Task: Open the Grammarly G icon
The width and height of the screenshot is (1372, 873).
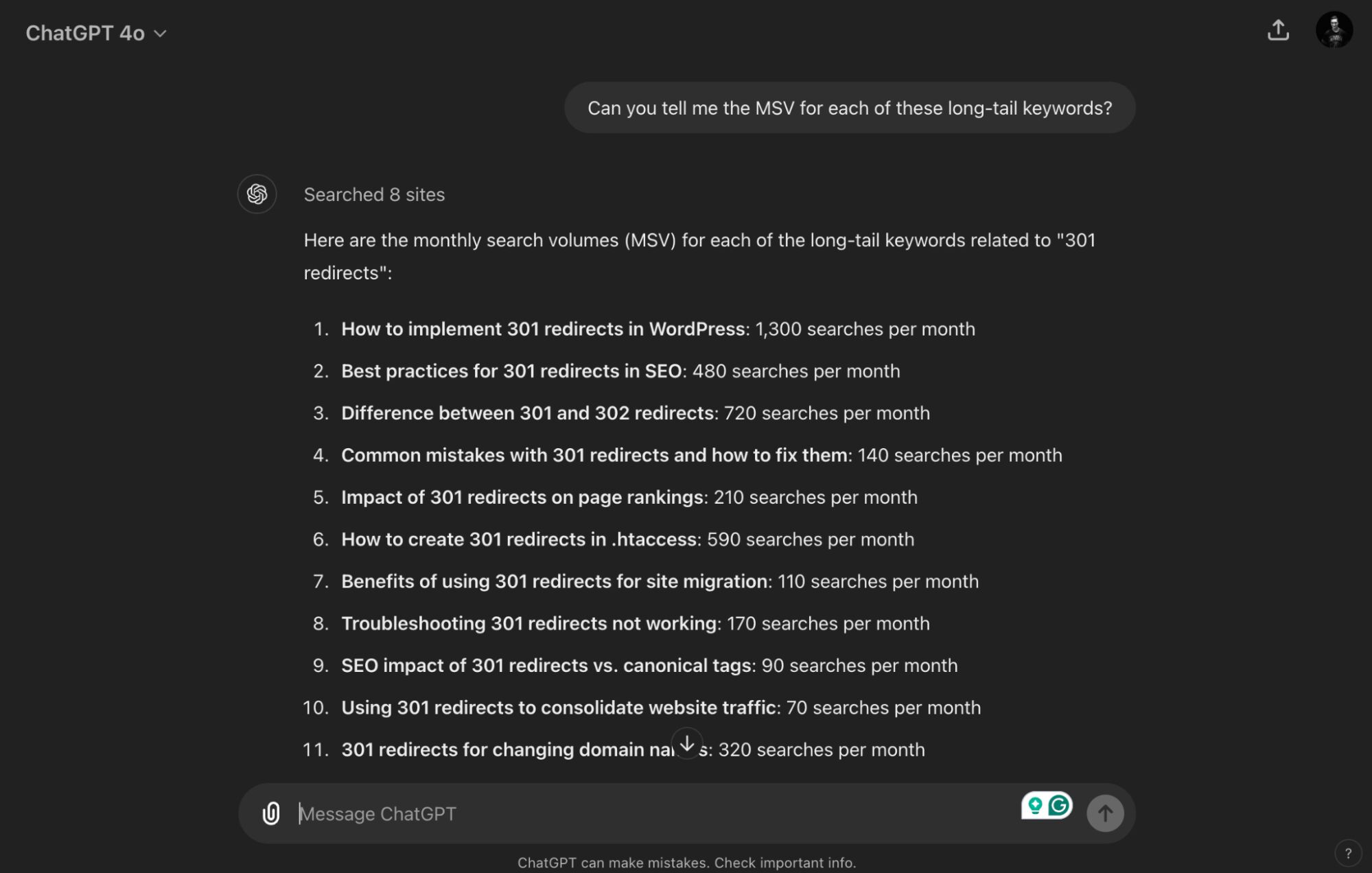Action: click(1059, 805)
